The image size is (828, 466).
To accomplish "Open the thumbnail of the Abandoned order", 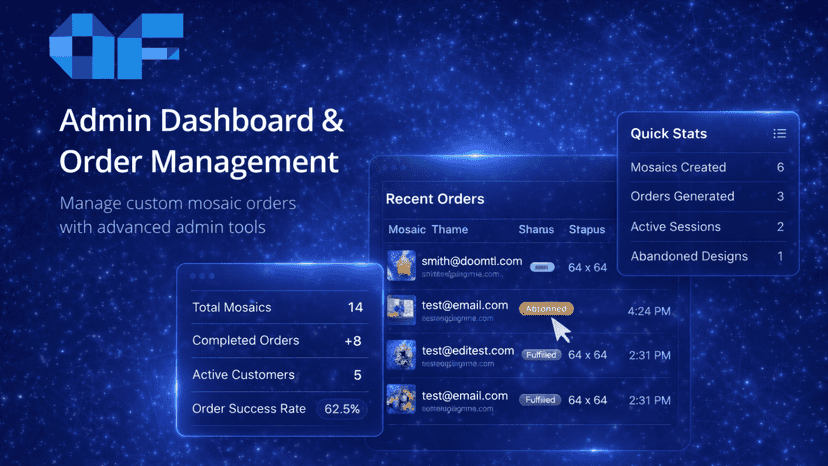I will (401, 310).
